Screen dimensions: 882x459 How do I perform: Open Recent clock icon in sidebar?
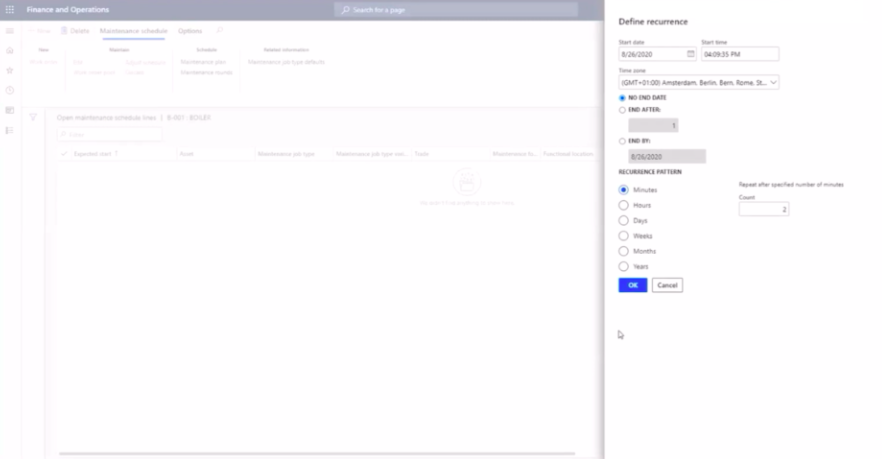(x=10, y=90)
